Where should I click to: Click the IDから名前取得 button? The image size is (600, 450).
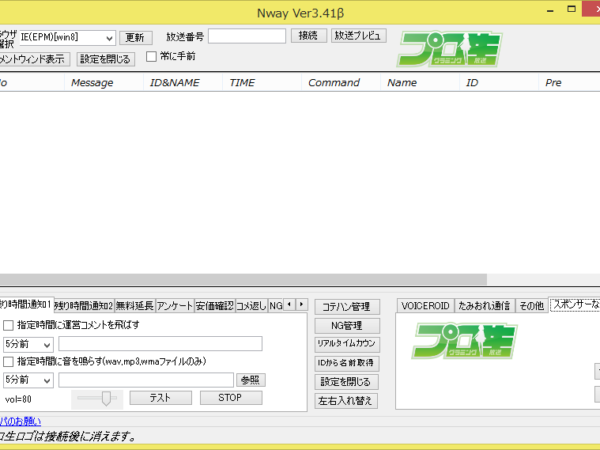pos(347,363)
